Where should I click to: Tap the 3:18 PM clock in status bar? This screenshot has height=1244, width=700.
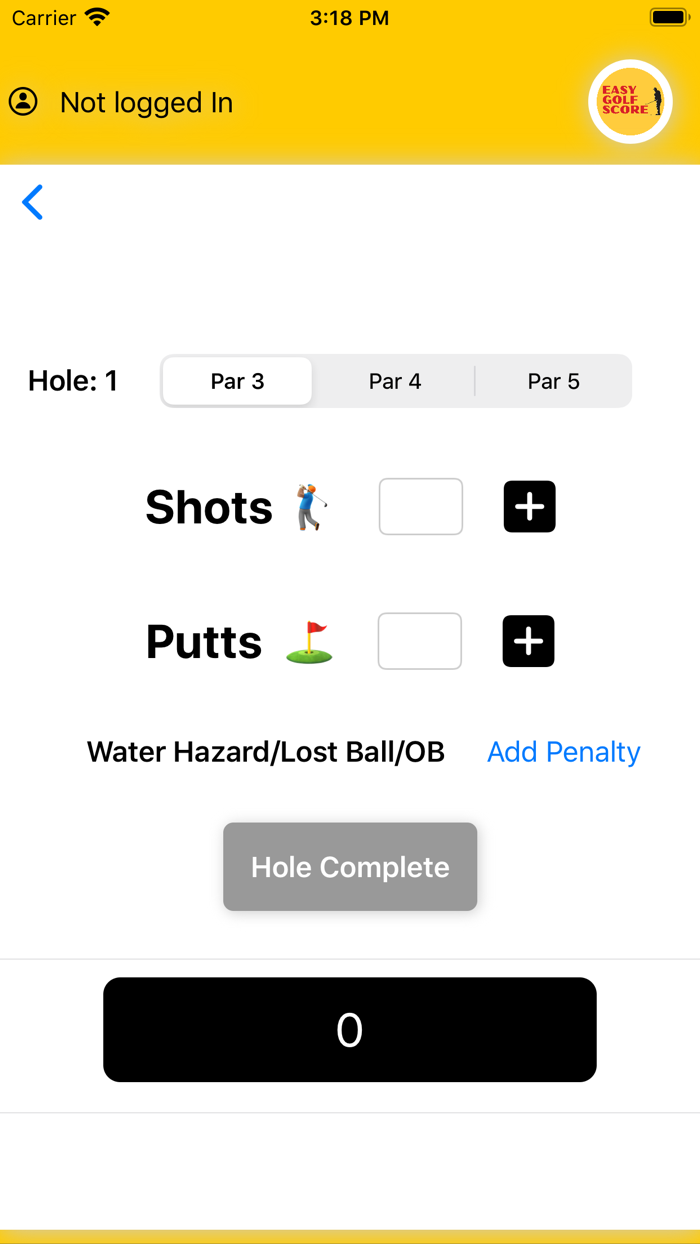click(x=350, y=17)
